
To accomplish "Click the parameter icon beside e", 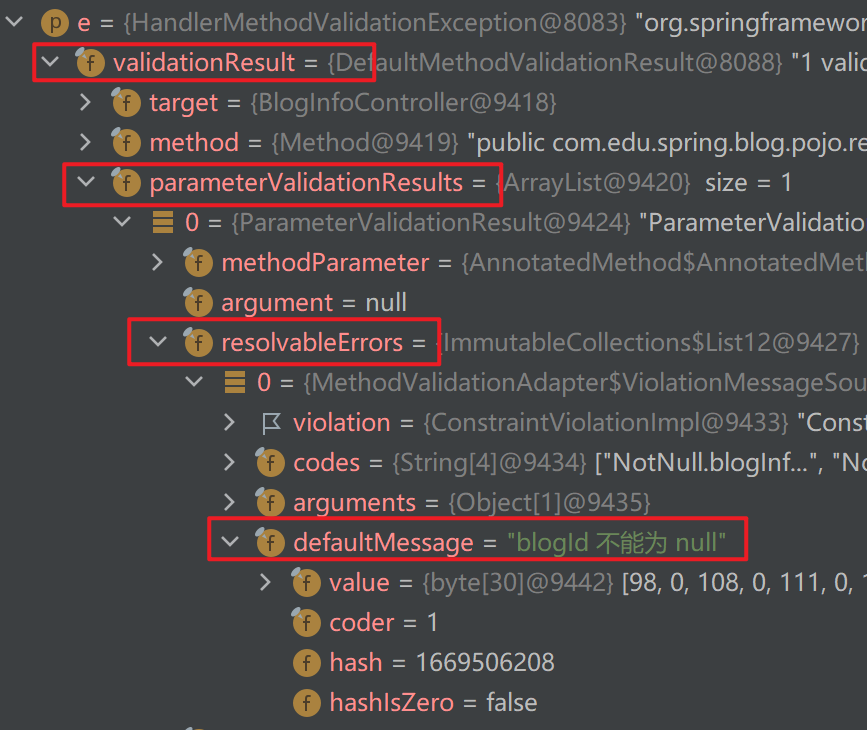I will (x=55, y=23).
